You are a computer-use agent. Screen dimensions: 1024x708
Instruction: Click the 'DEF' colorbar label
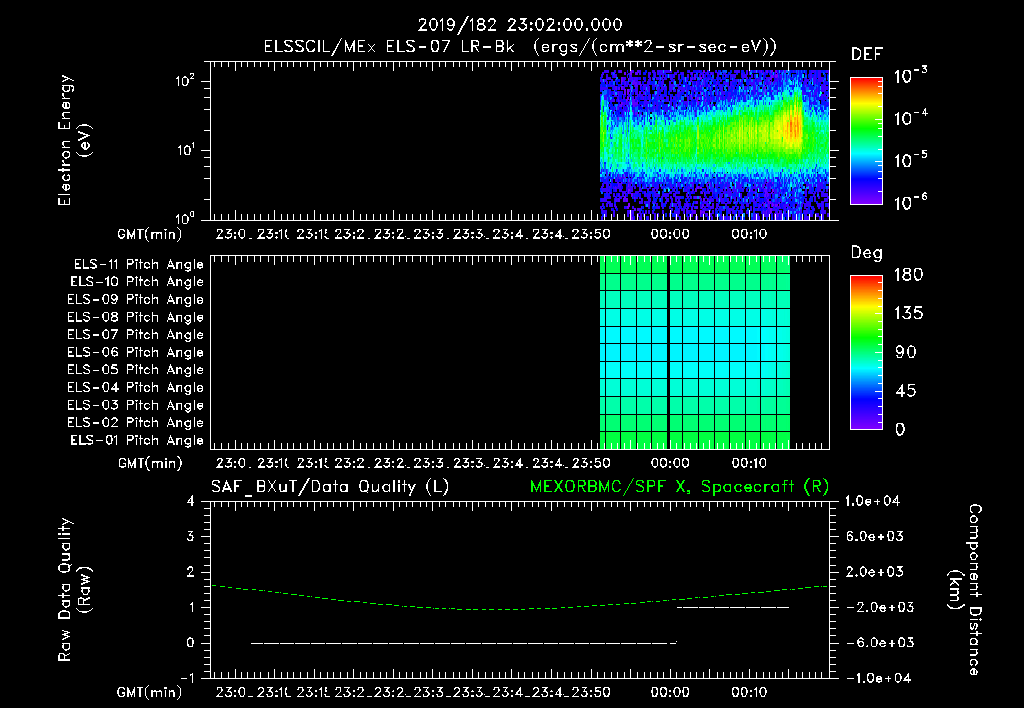867,54
